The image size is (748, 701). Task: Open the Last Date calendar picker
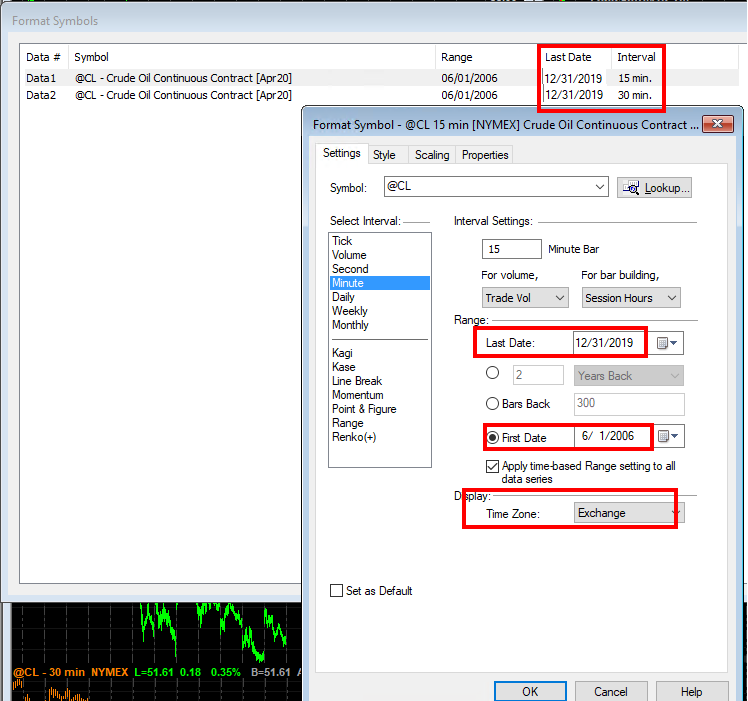(x=668, y=343)
